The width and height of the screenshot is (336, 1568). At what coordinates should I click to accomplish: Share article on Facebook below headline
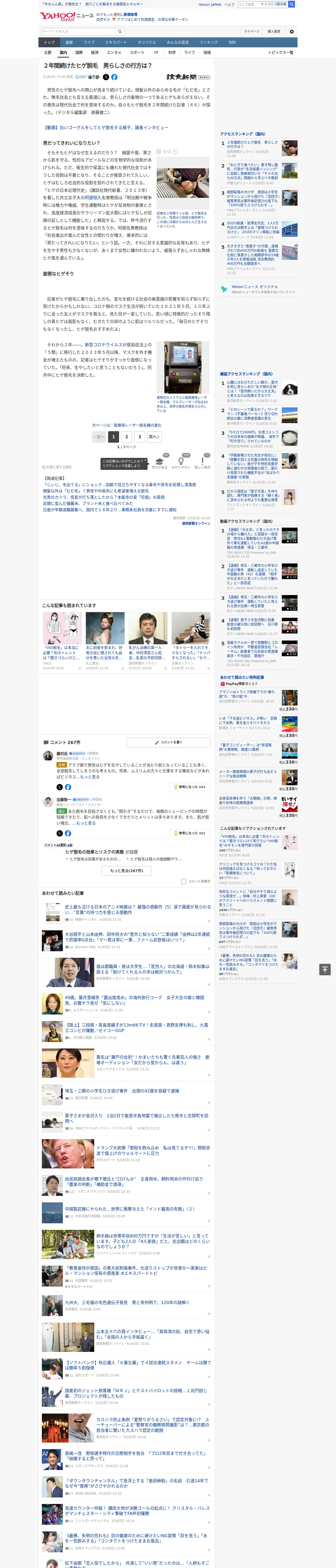pyautogui.click(x=114, y=77)
